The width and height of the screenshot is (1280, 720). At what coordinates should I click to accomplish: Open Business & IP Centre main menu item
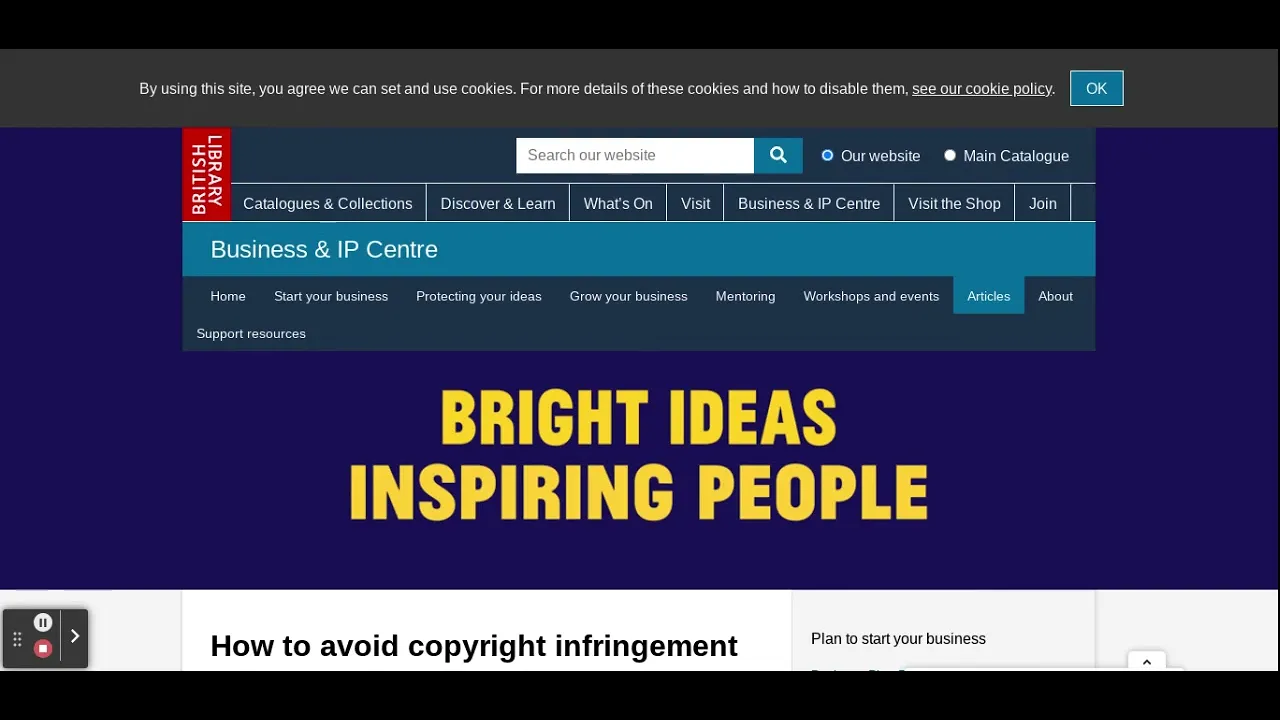coord(809,203)
